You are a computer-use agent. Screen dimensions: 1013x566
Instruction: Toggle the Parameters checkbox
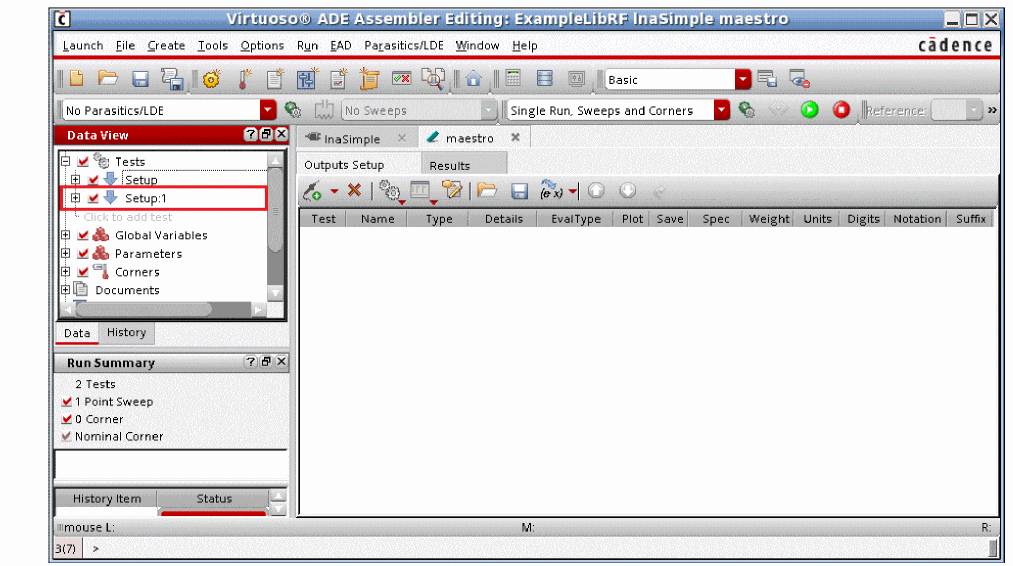pyautogui.click(x=83, y=253)
